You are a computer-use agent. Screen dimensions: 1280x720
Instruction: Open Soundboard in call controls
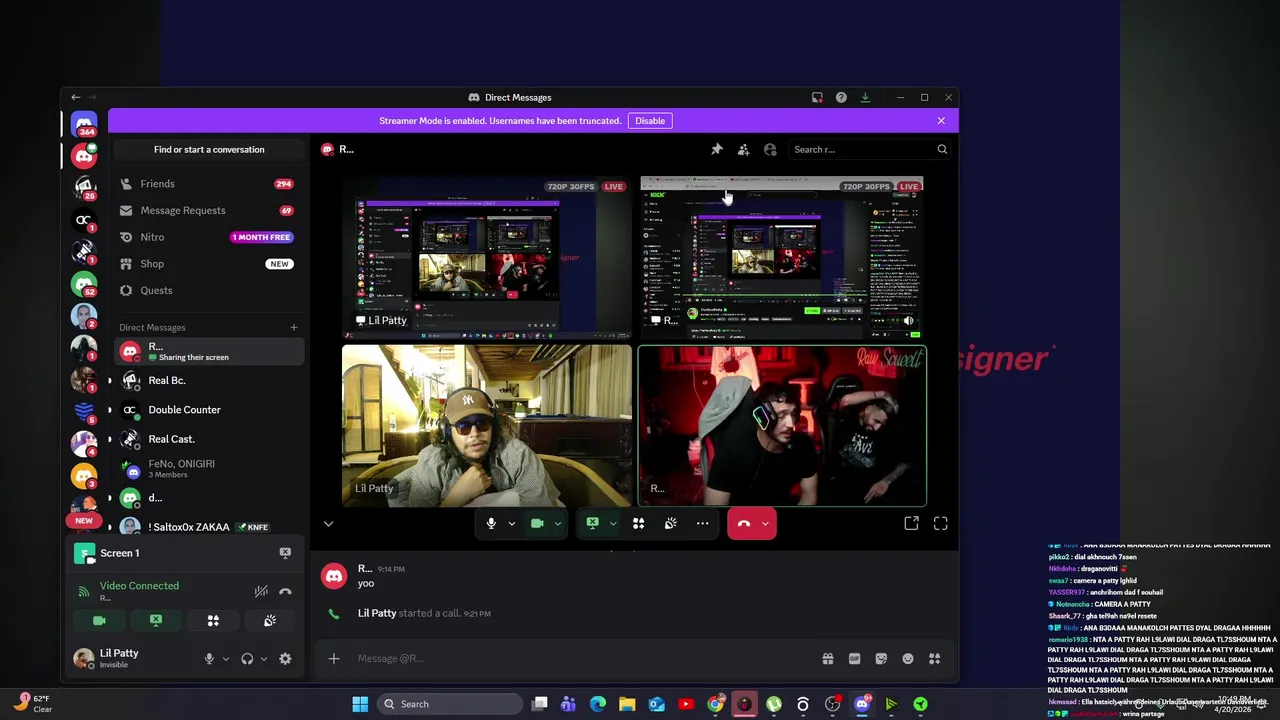670,523
